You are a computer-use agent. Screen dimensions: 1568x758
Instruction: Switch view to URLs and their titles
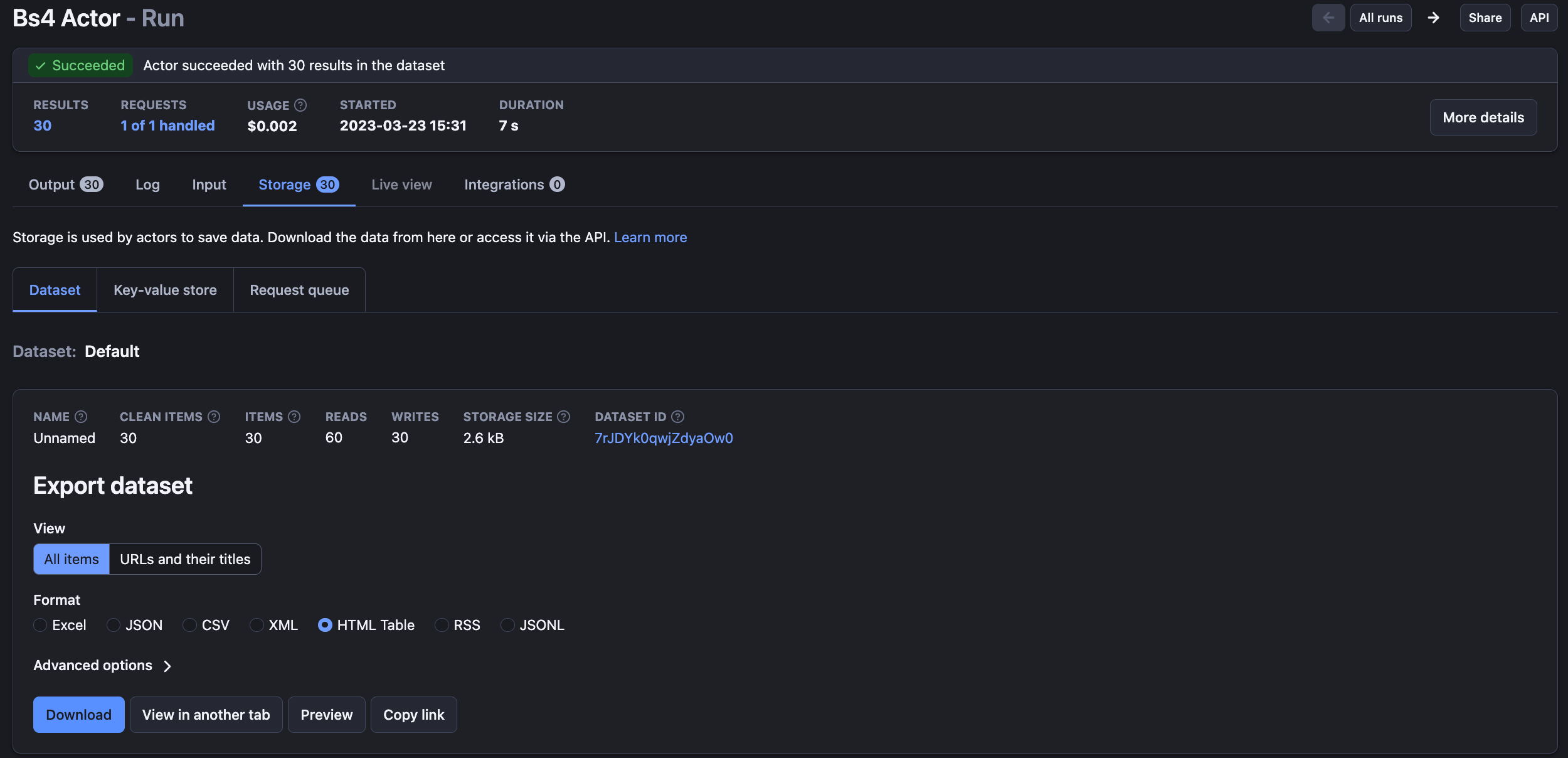click(x=185, y=559)
